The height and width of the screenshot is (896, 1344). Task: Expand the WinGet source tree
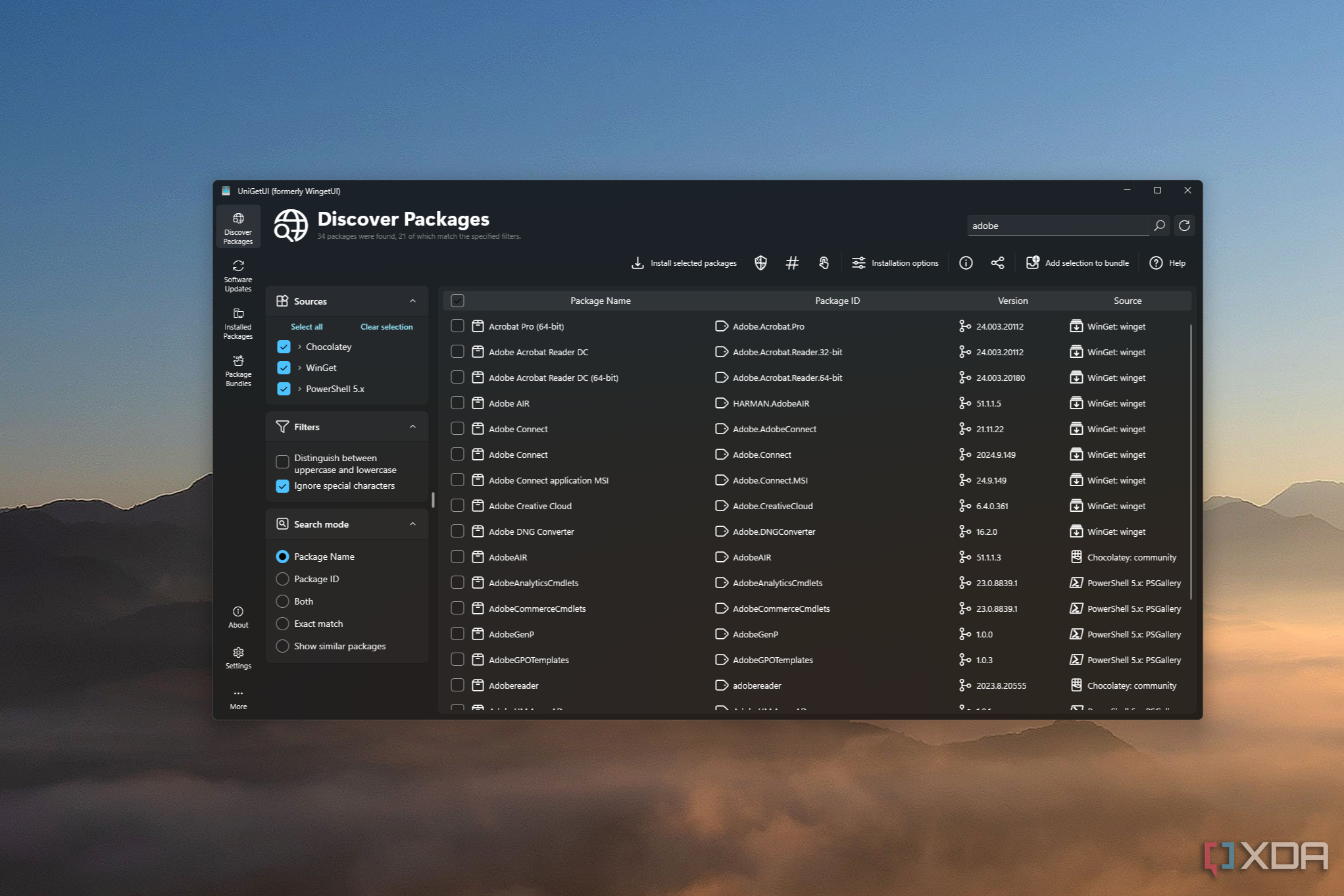[299, 368]
